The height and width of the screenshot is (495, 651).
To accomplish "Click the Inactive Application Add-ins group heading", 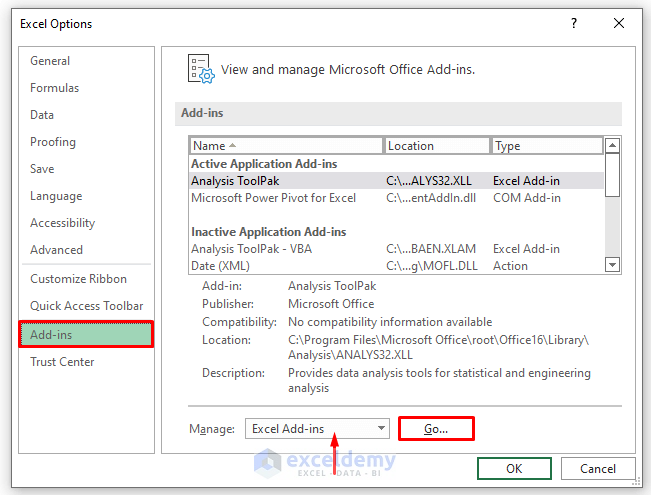I will [269, 232].
